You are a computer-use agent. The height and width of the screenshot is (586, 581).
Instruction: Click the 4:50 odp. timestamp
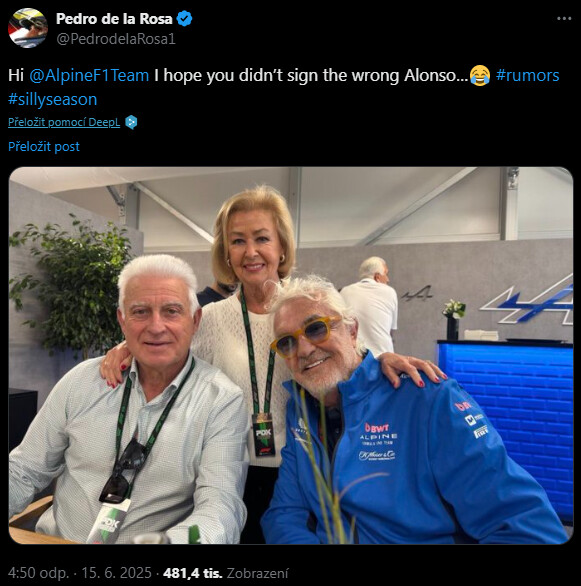(x=38, y=573)
